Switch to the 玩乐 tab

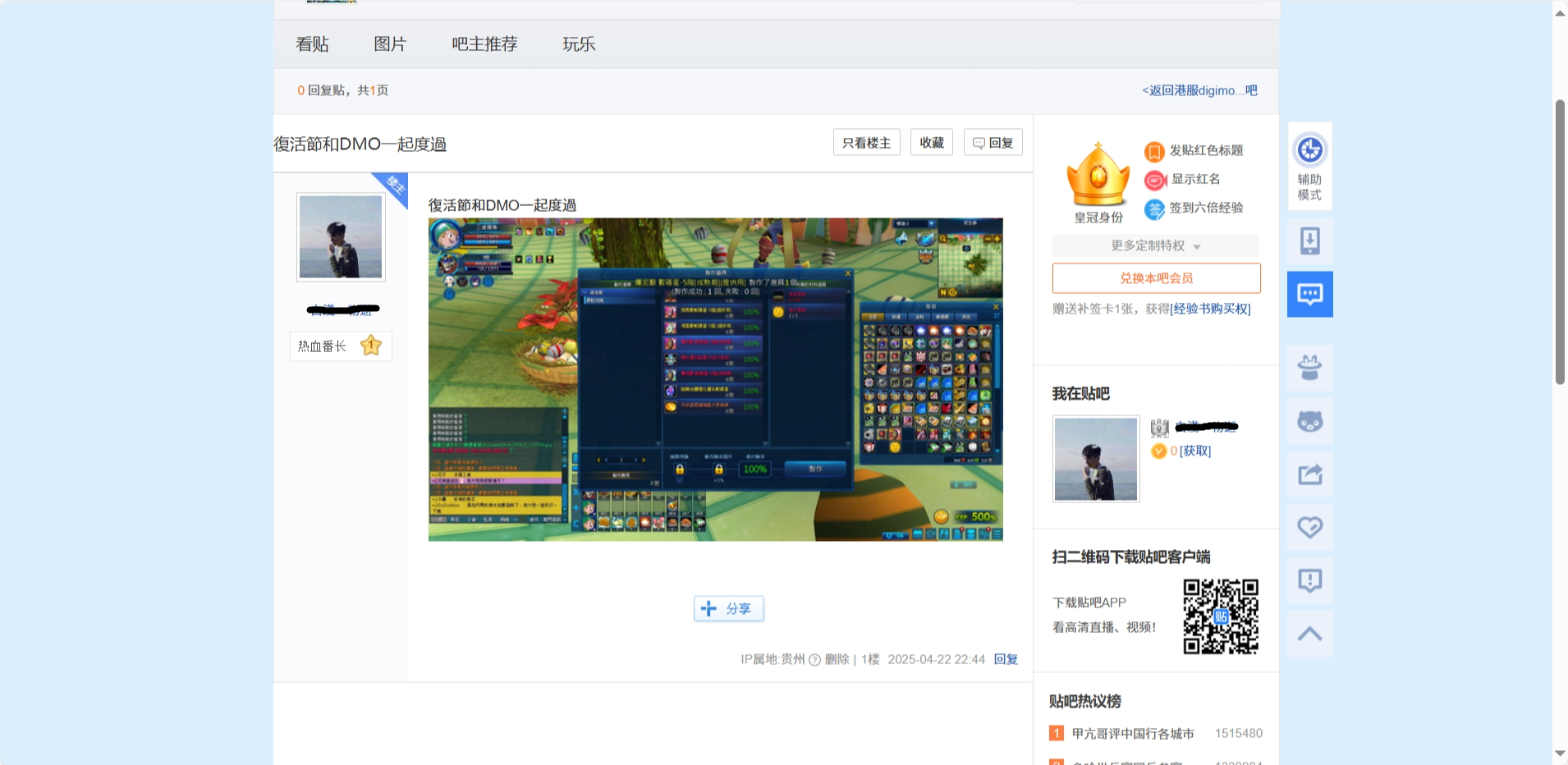point(579,44)
